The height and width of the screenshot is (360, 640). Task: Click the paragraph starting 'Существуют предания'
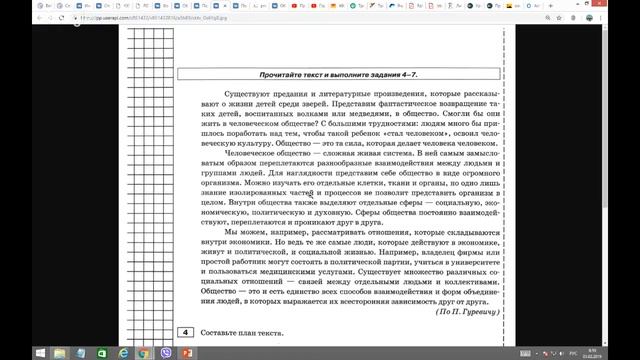pyautogui.click(x=350, y=118)
